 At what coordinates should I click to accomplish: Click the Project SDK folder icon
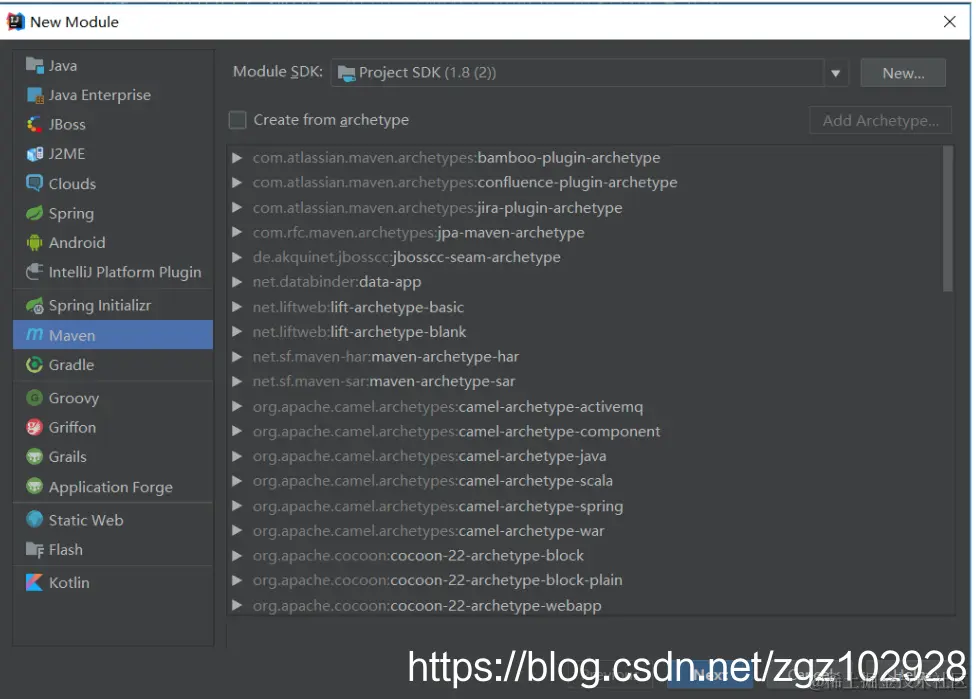[x=346, y=73]
